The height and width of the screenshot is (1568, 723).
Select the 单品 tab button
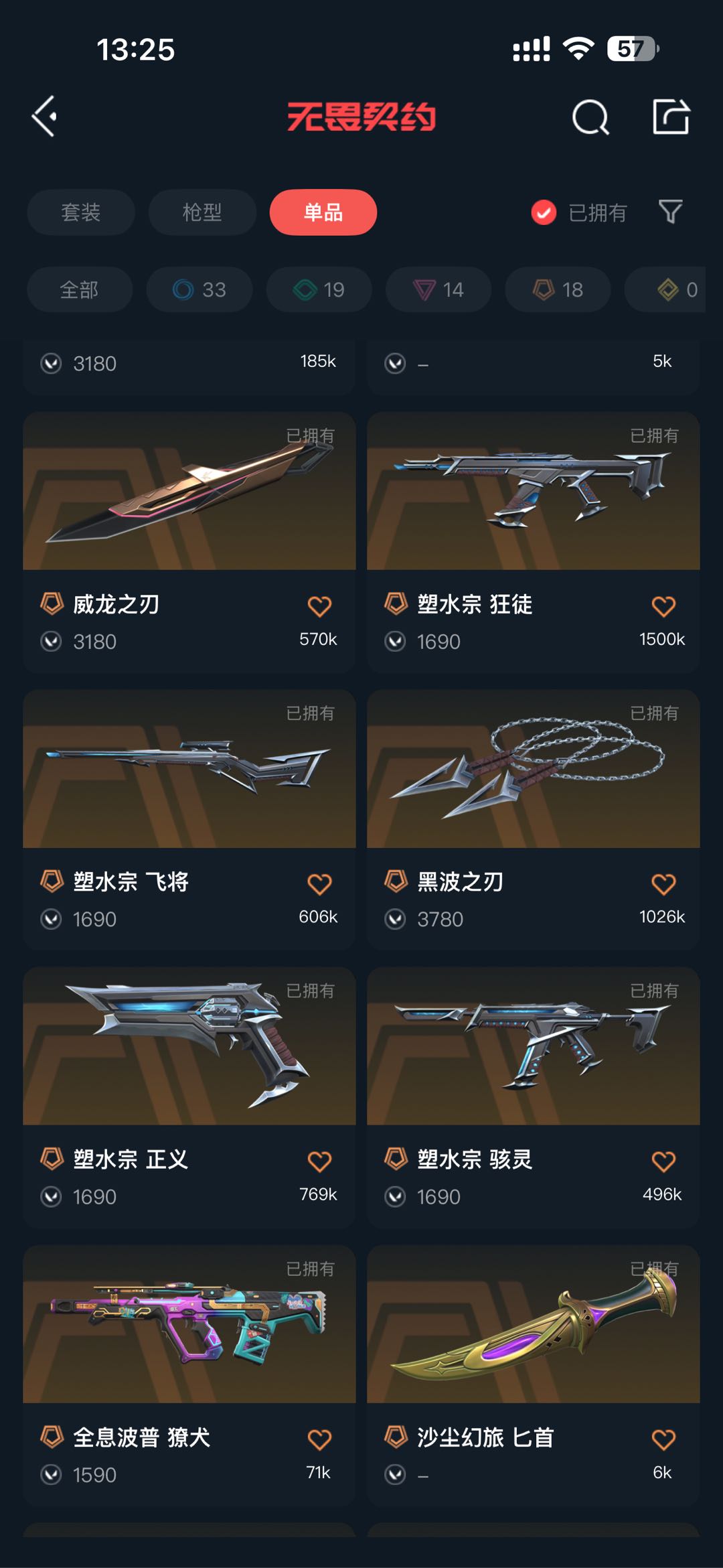click(x=323, y=212)
